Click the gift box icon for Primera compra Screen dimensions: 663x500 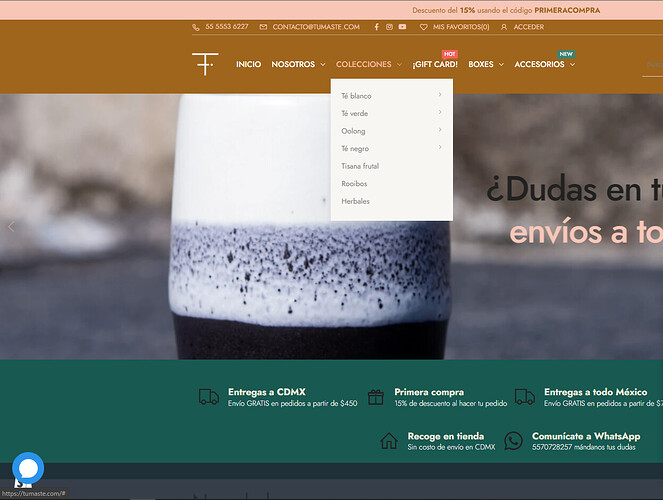pyautogui.click(x=375, y=397)
